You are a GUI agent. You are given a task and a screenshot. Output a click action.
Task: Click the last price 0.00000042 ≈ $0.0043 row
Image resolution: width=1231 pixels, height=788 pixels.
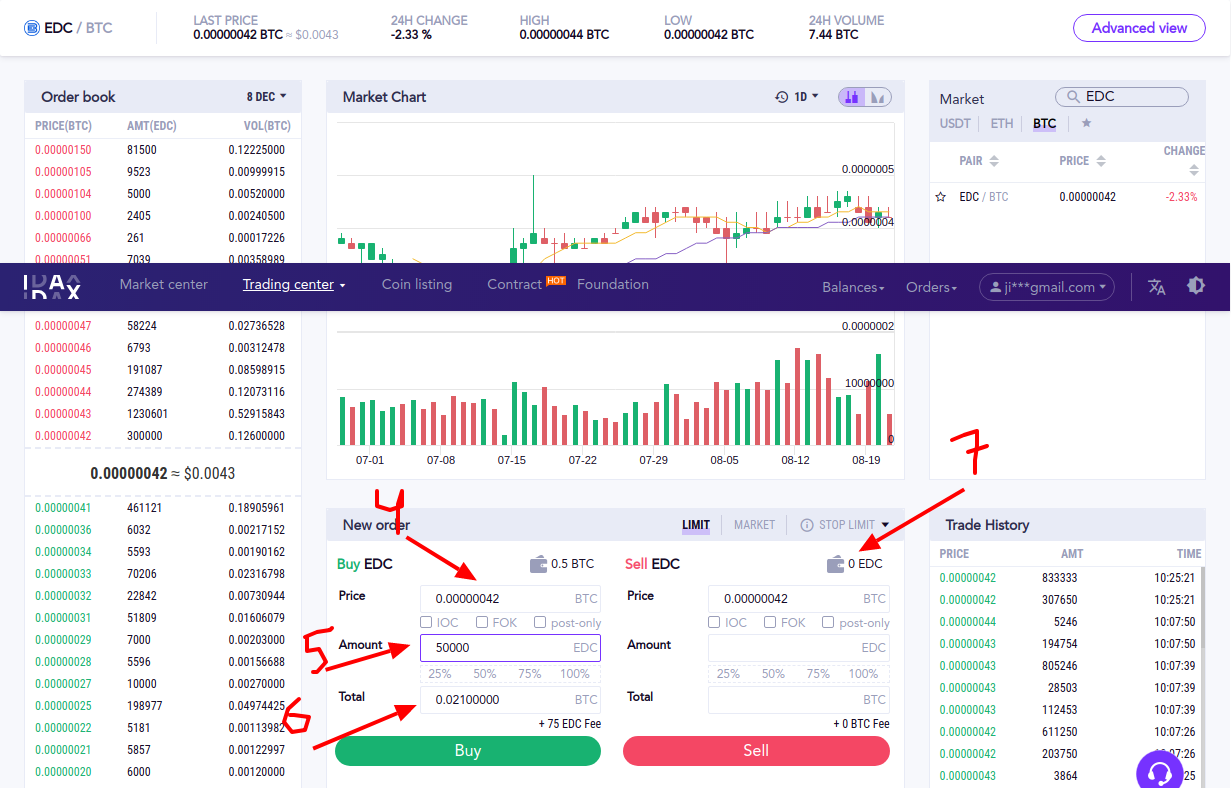163,473
